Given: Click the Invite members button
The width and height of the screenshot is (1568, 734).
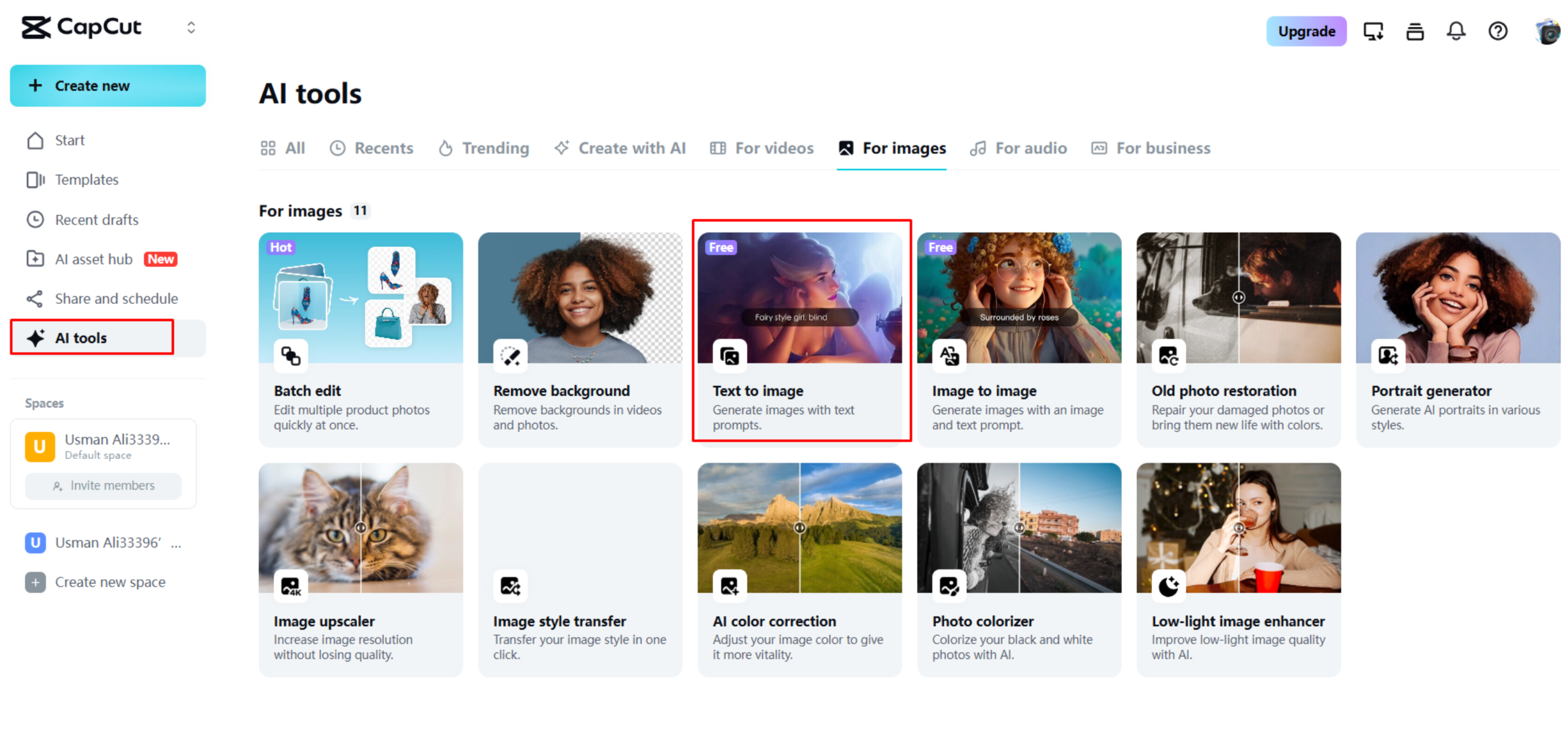Looking at the screenshot, I should [x=103, y=485].
